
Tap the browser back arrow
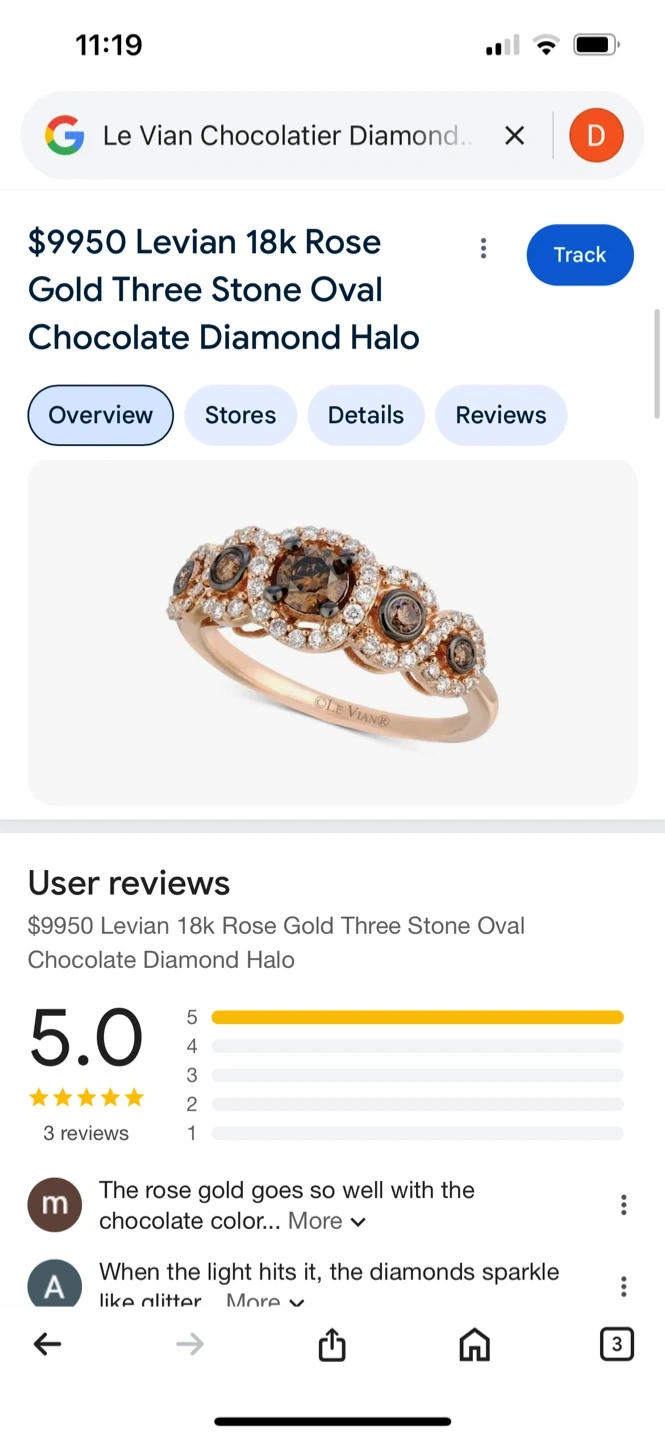(x=47, y=1345)
